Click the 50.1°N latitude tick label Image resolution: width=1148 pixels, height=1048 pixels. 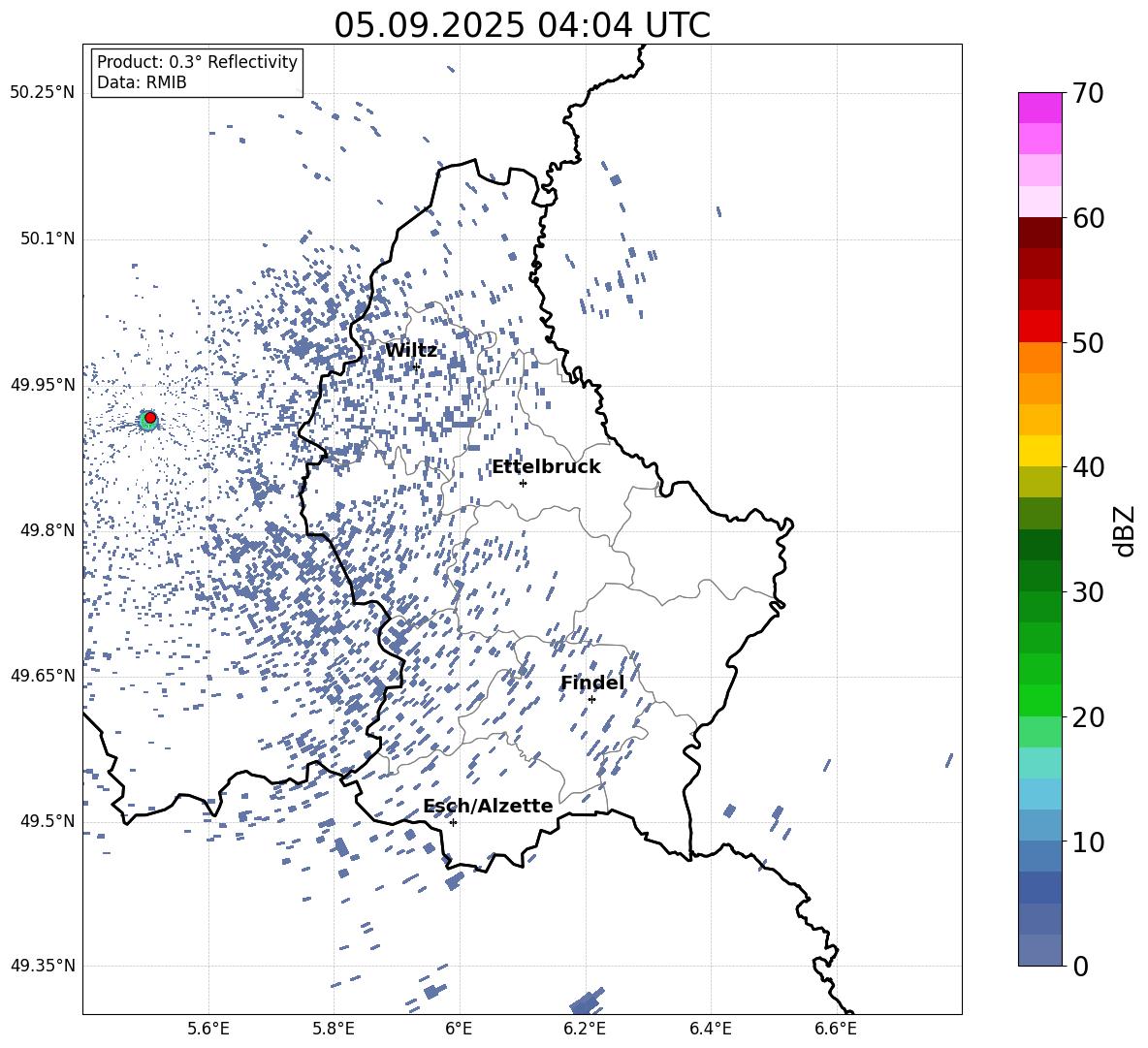pos(48,238)
